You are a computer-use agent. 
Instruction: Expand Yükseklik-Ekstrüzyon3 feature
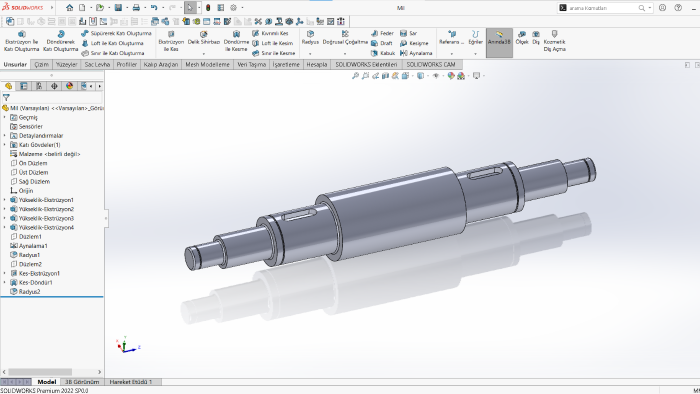(4, 218)
